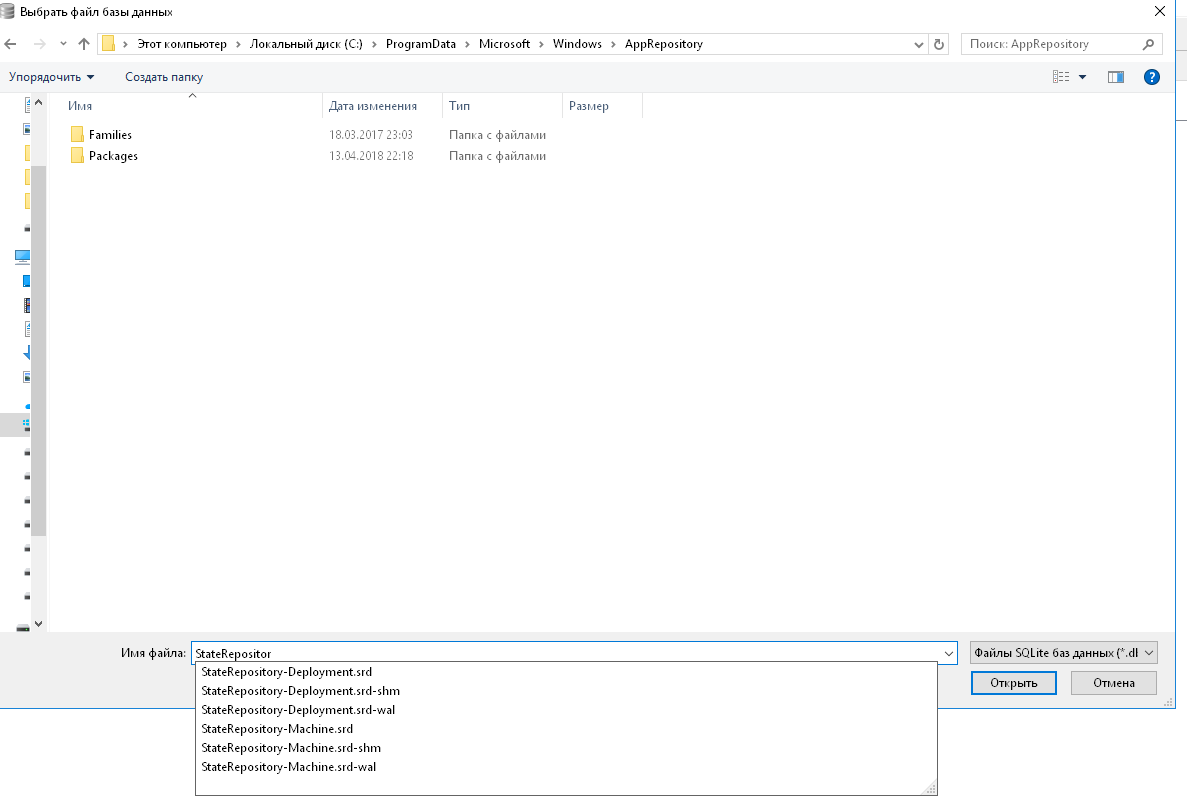Expand the chevron after ProgramData

pos(467,44)
